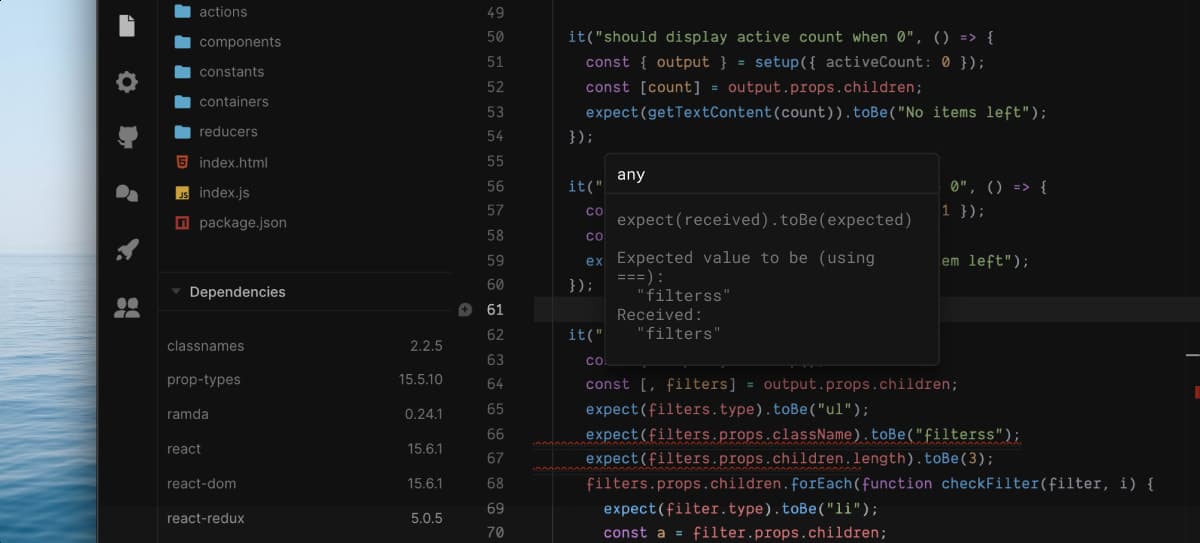Viewport: 1200px width, 543px height.
Task: Select the index.js file
Action: [224, 192]
